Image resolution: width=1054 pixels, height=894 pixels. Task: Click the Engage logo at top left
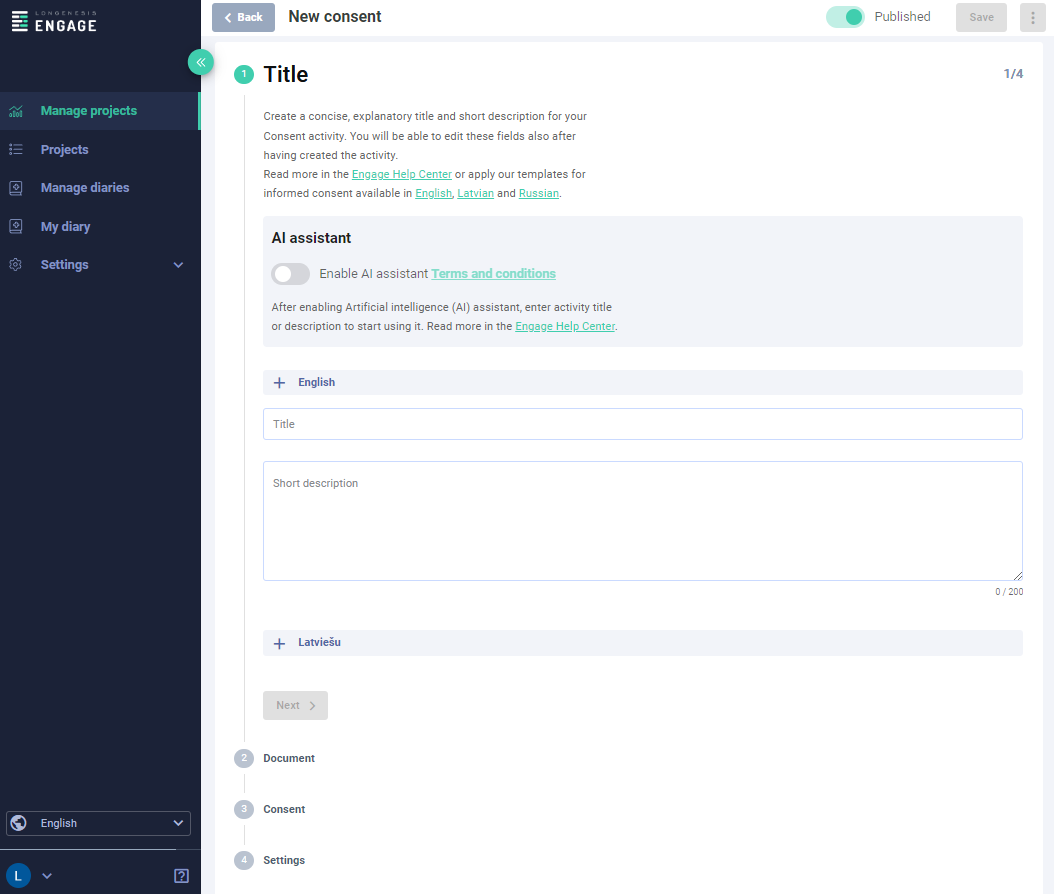pyautogui.click(x=54, y=20)
